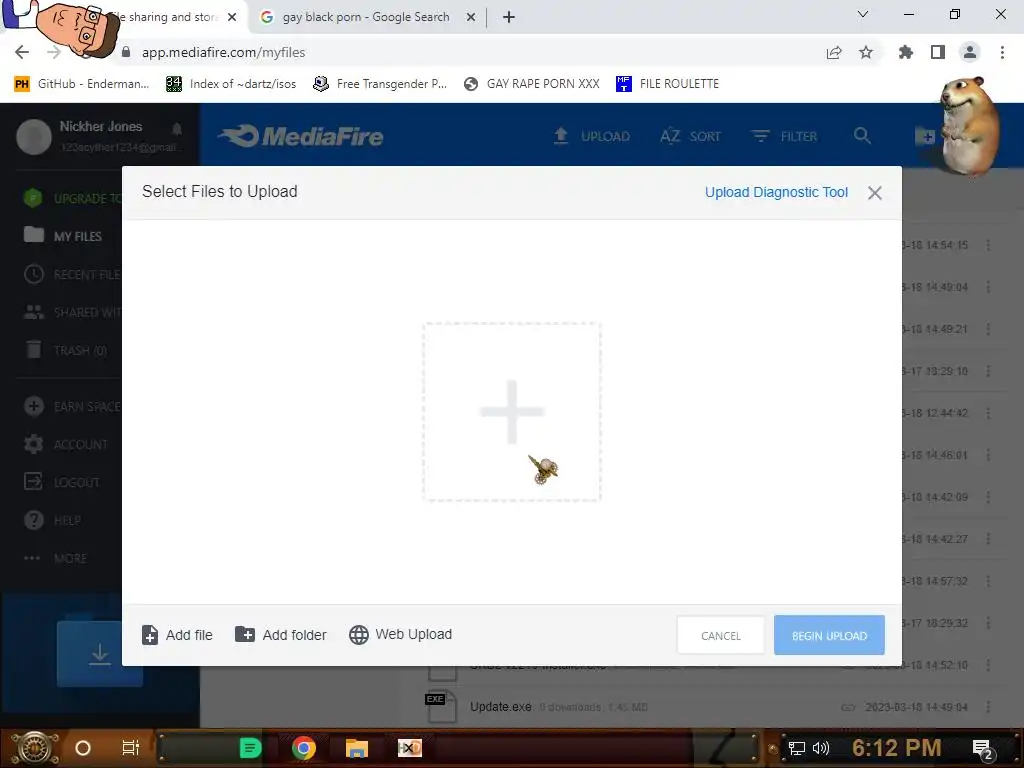This screenshot has width=1024, height=768.
Task: Open options menu for the 14:54:15 file row
Action: (988, 245)
